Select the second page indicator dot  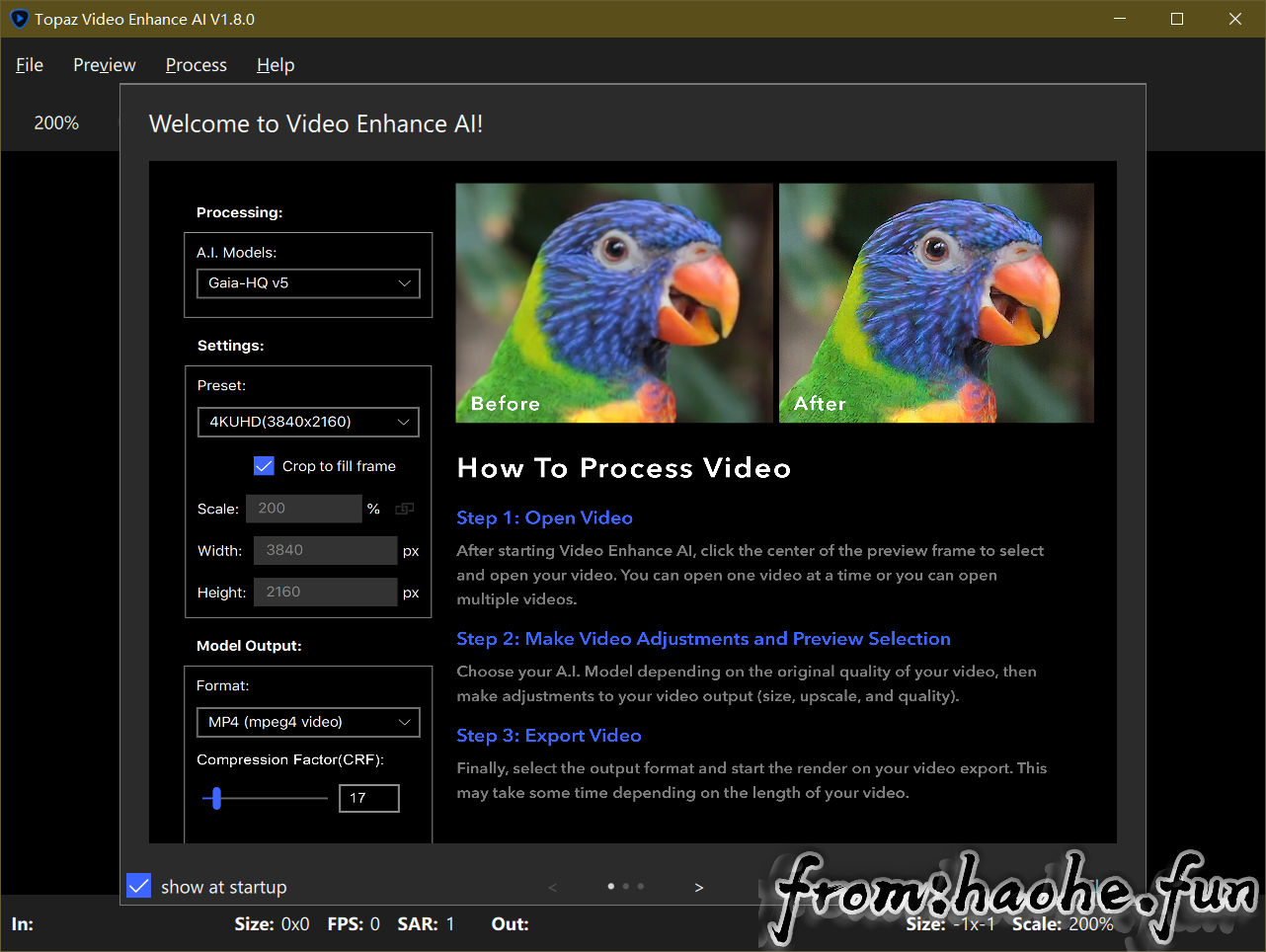tap(626, 886)
